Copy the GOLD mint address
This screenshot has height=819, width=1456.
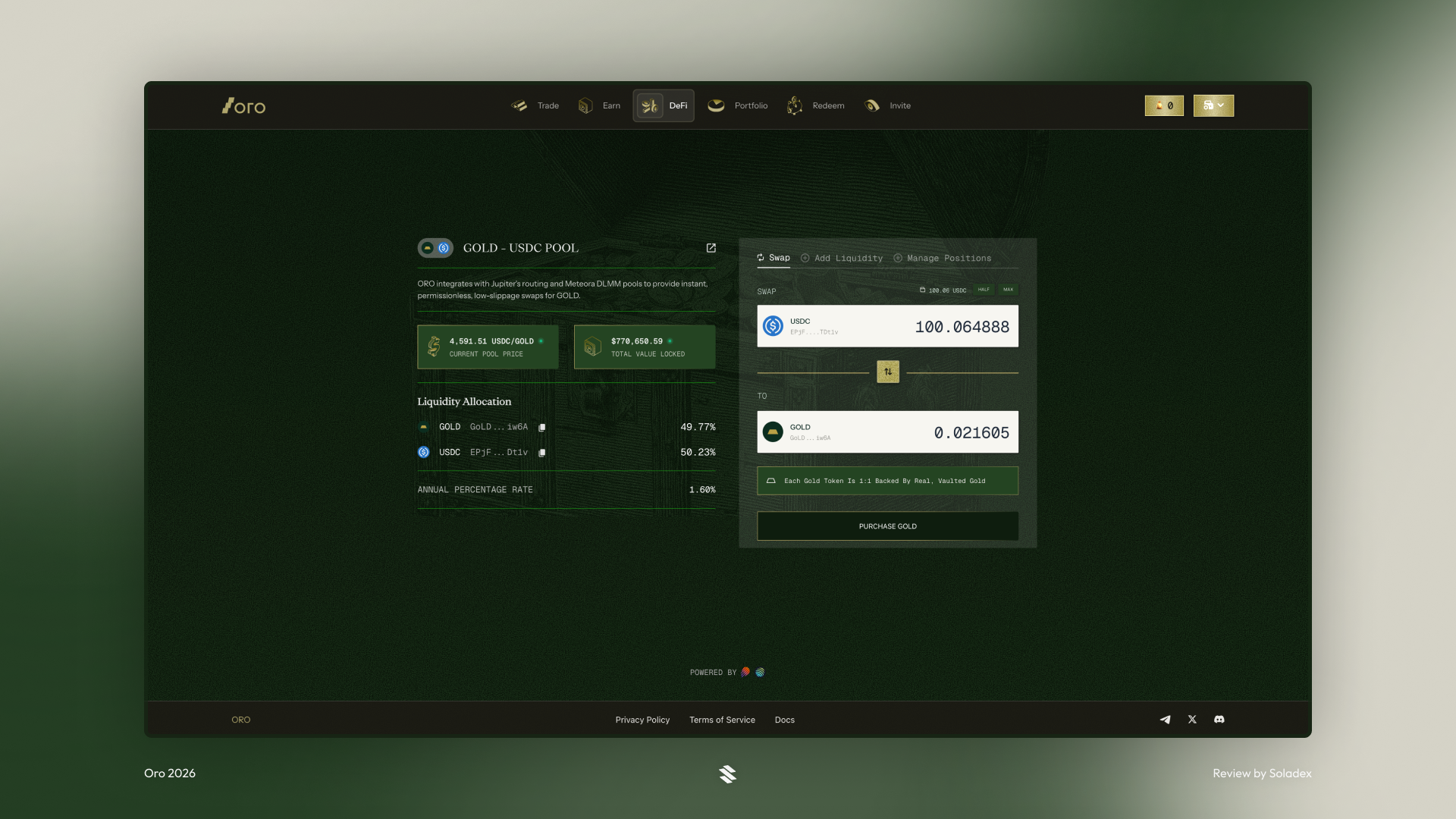pyautogui.click(x=541, y=427)
